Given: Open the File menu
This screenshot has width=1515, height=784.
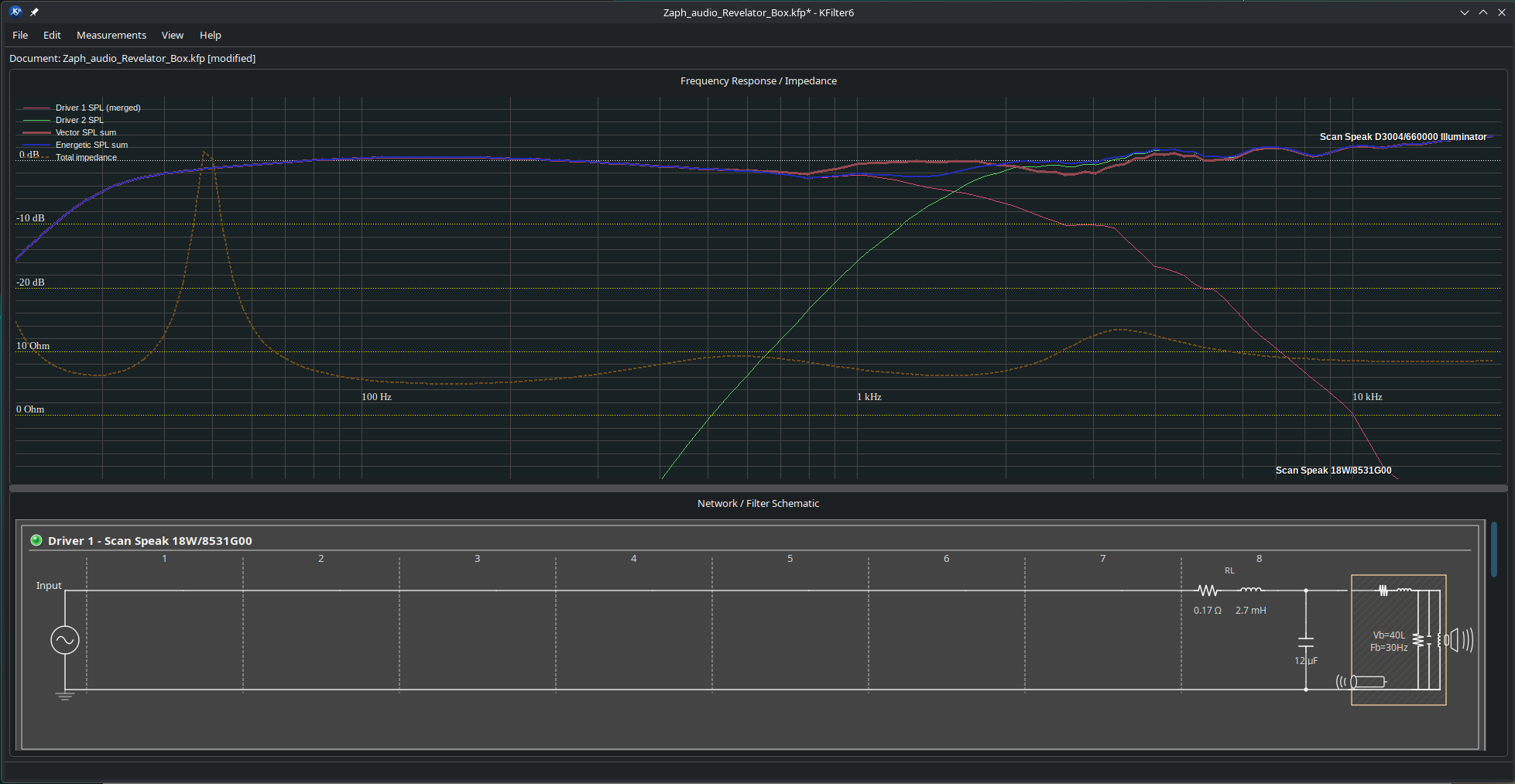Looking at the screenshot, I should [20, 35].
